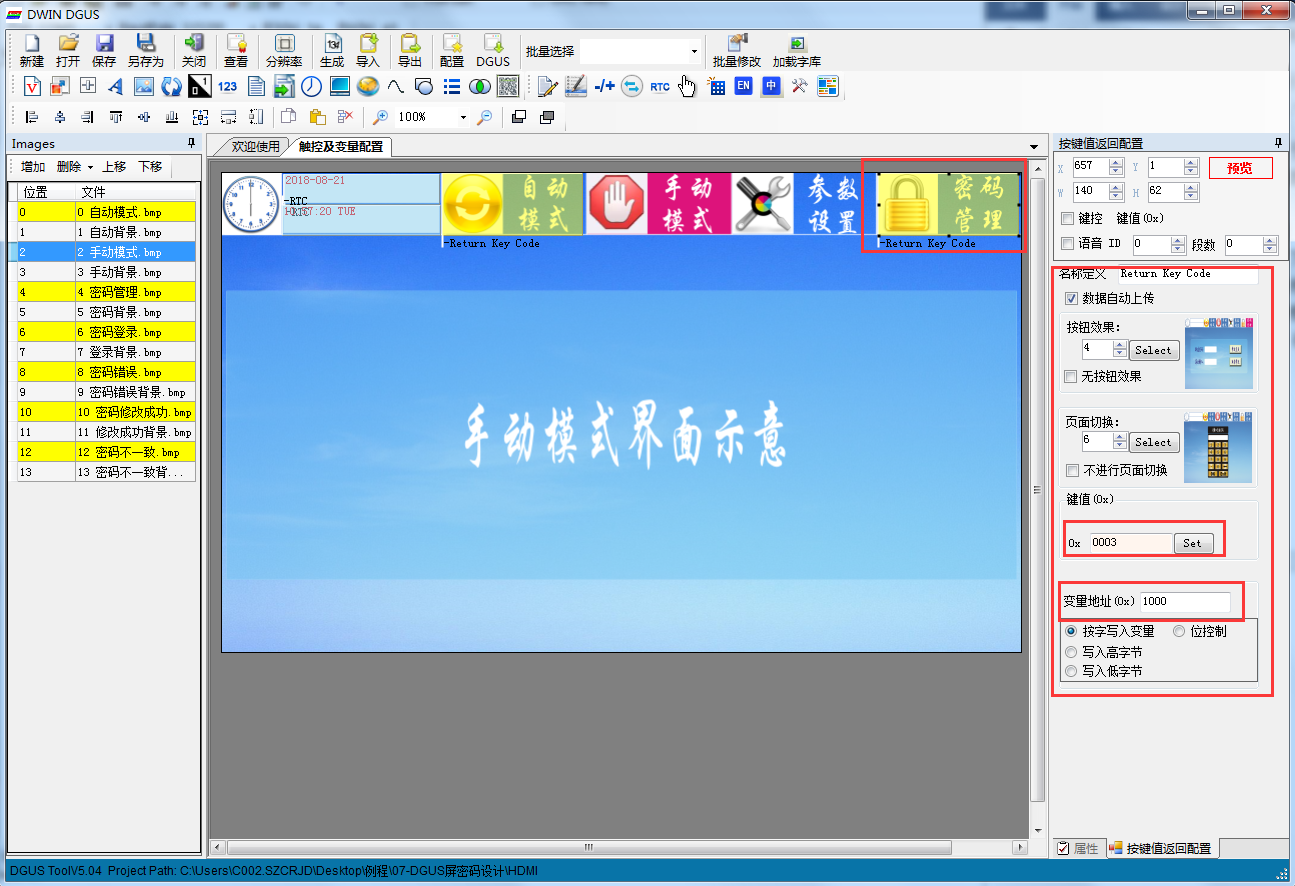Toggle the 键控 checkbox

coord(1067,218)
